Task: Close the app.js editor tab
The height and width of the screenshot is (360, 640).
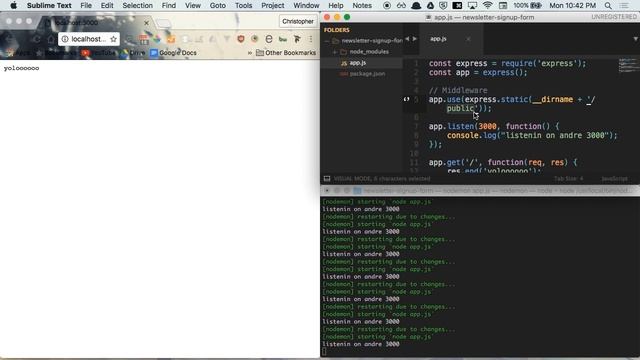Action: pyautogui.click(x=468, y=39)
